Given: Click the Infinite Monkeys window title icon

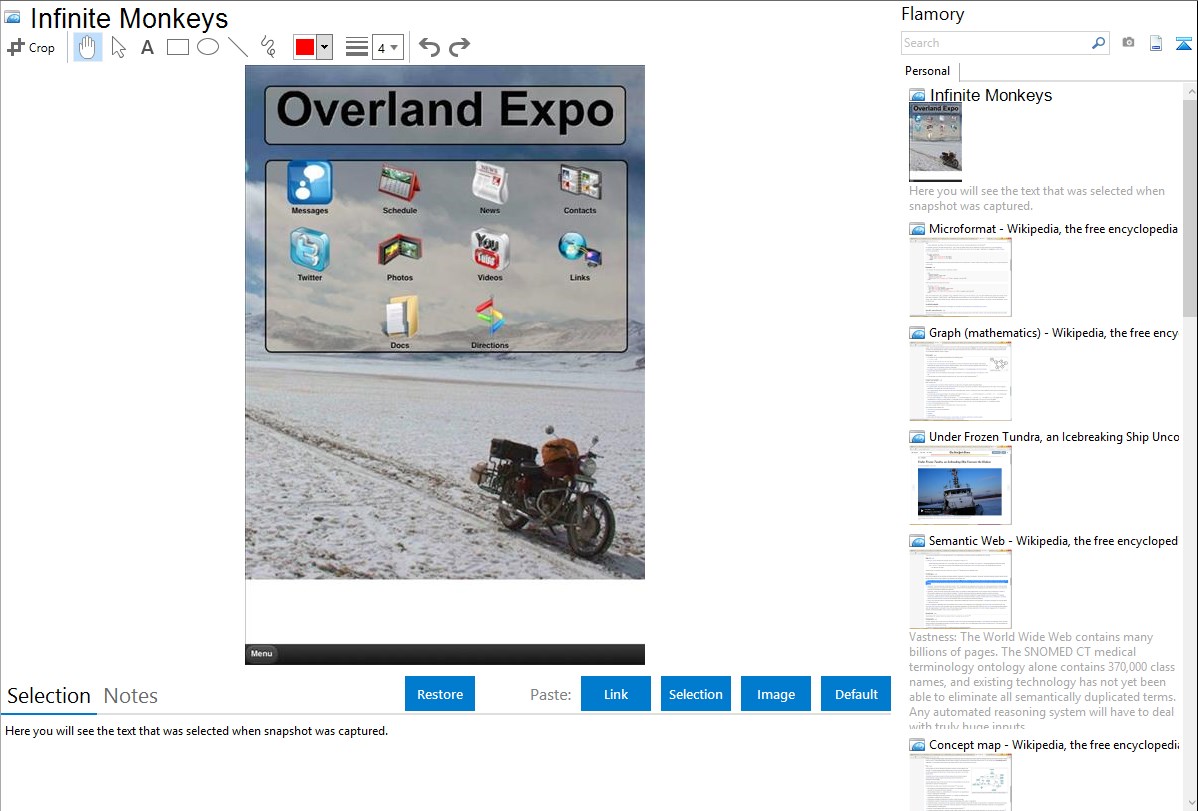Looking at the screenshot, I should [x=12, y=17].
